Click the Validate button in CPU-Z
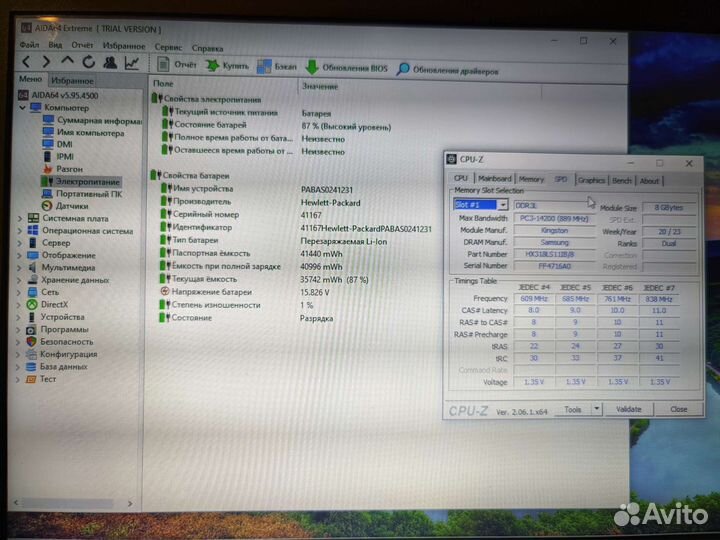The height and width of the screenshot is (540, 720). click(629, 409)
